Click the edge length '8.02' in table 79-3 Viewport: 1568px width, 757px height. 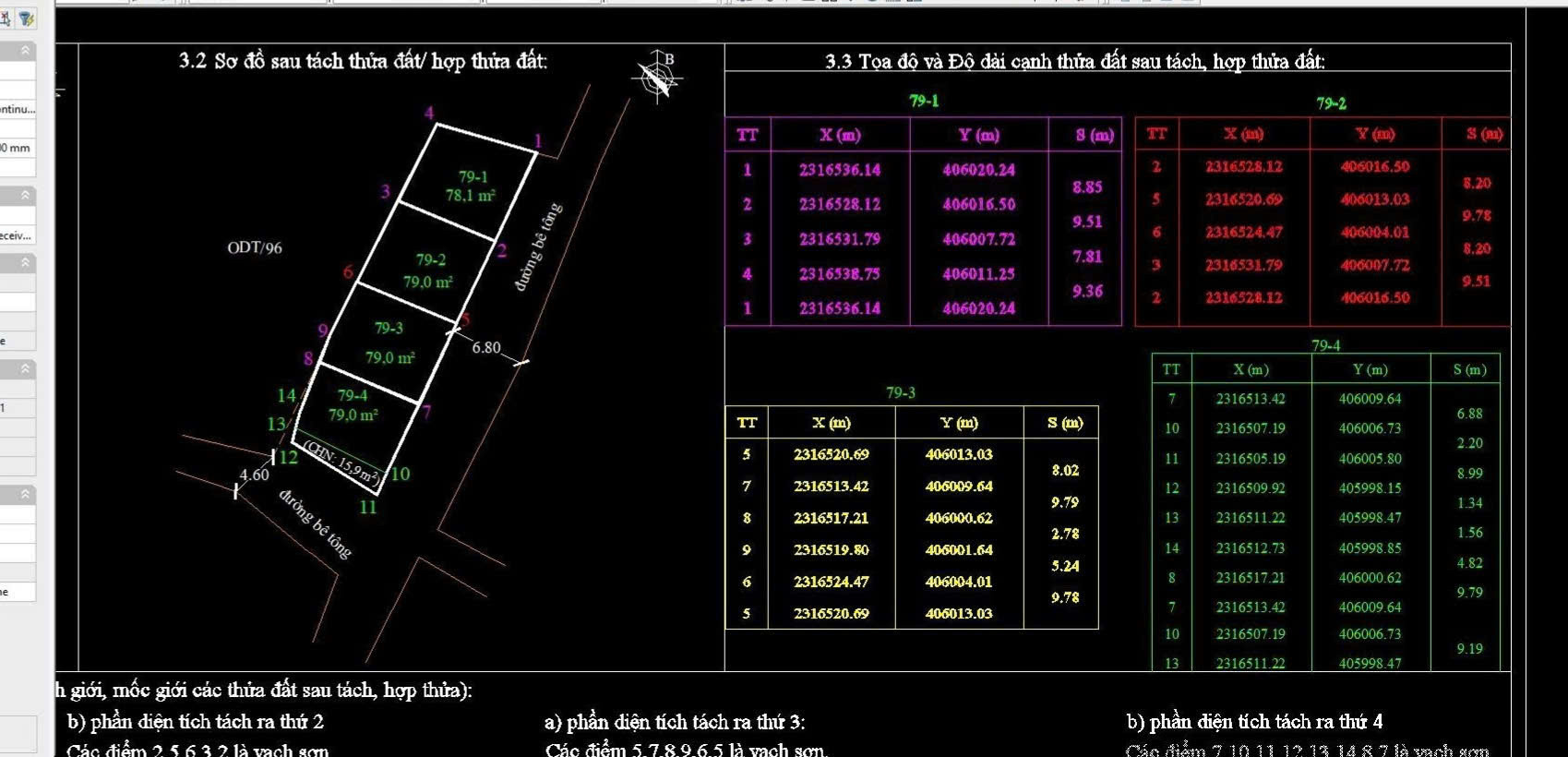(x=1065, y=470)
